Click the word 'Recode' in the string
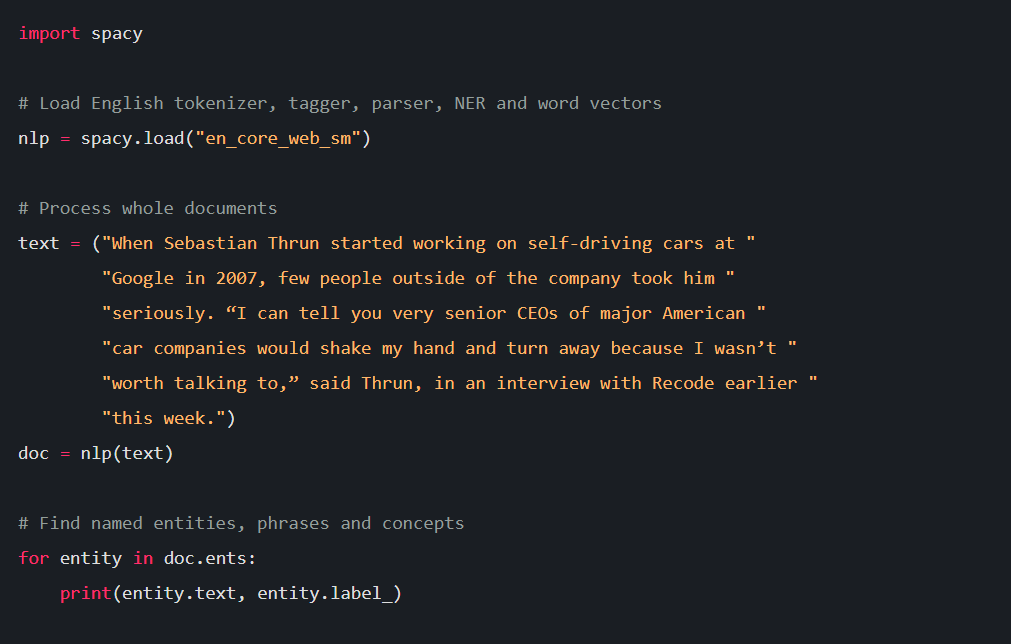This screenshot has width=1011, height=644. coord(683,384)
